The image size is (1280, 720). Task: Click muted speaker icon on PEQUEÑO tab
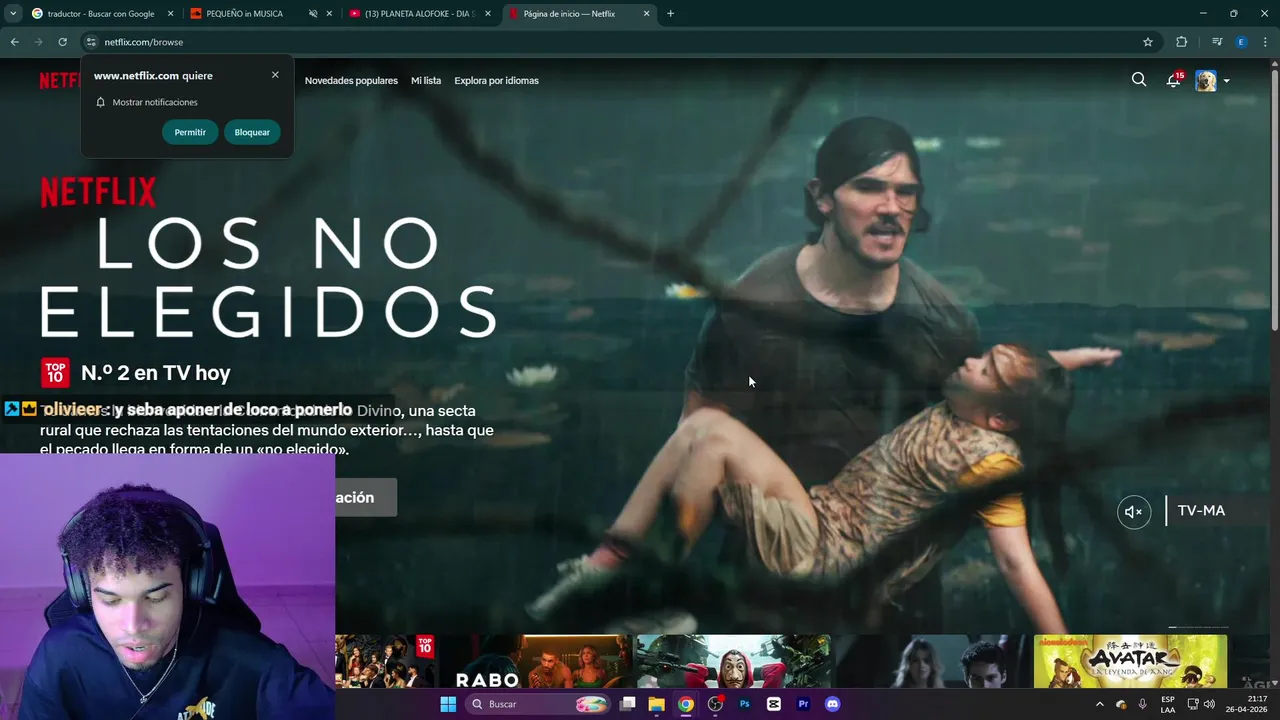point(313,14)
